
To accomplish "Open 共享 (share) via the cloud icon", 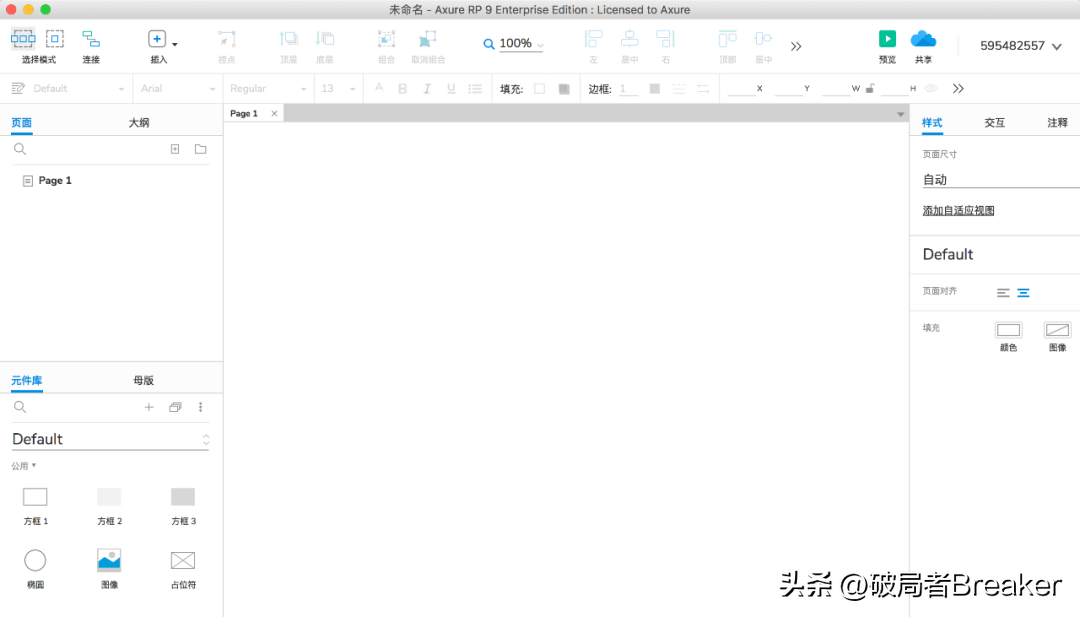I will [x=923, y=40].
